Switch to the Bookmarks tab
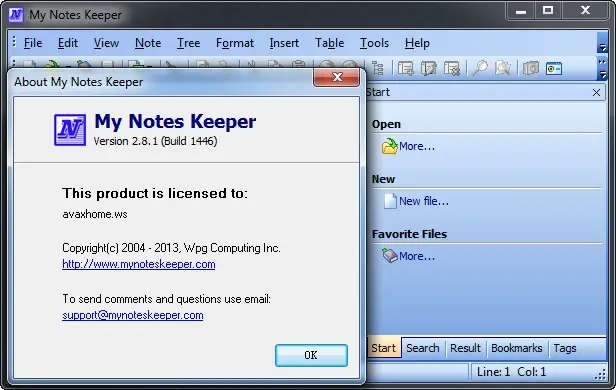 coord(517,348)
